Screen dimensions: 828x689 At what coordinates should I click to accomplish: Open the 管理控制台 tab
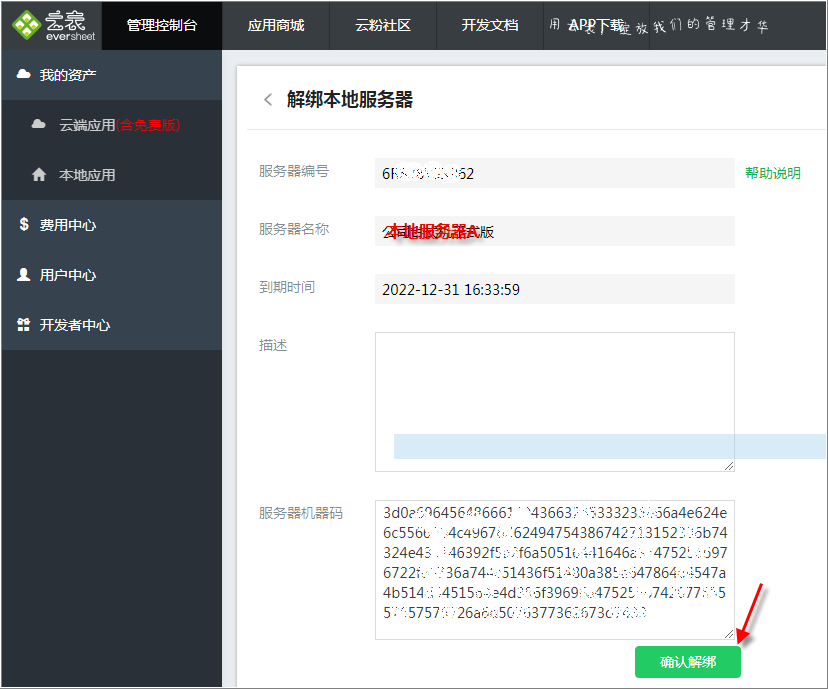tap(162, 25)
